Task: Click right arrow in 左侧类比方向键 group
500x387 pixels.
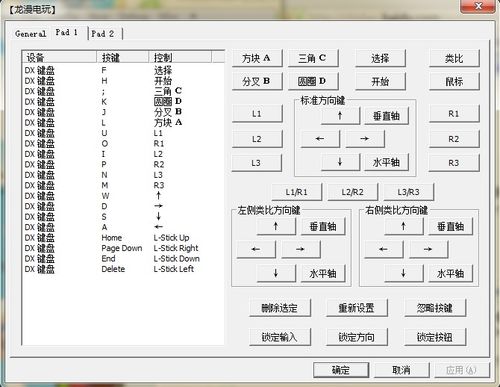Action: [301, 249]
